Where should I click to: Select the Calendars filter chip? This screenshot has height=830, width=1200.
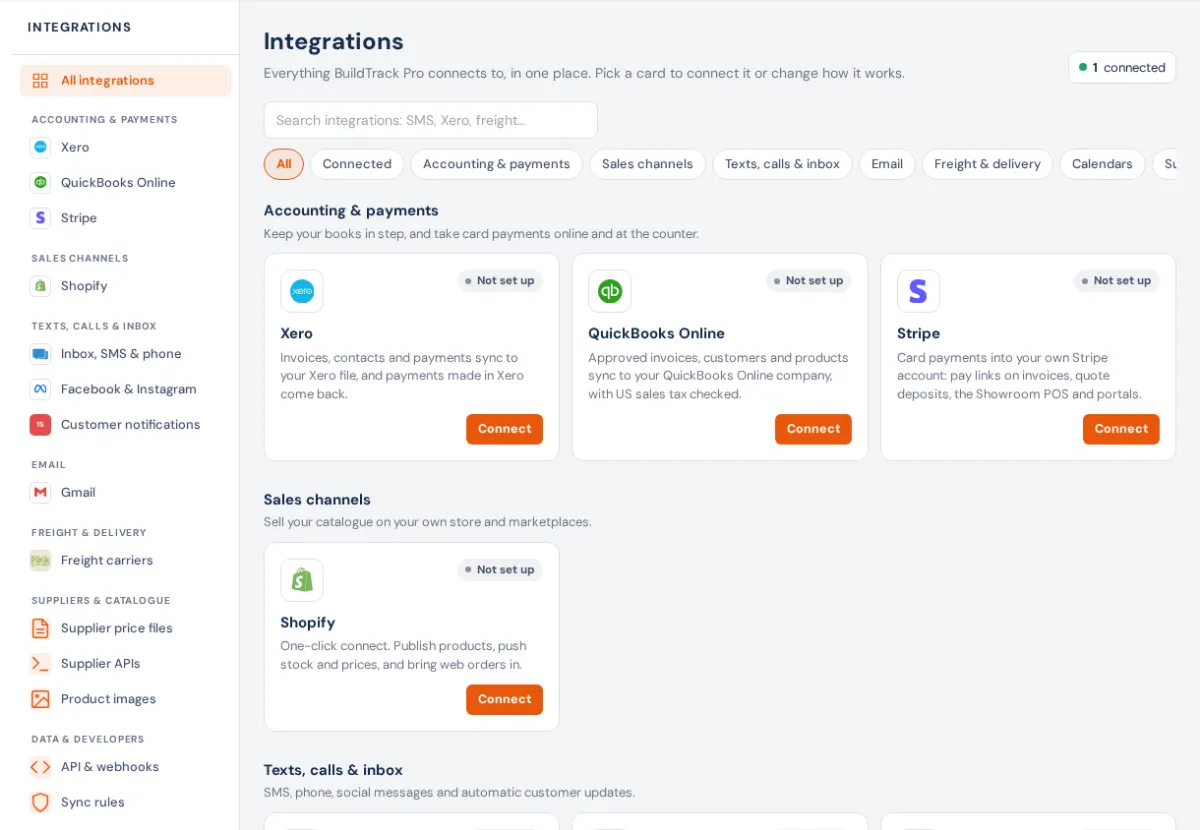1102,164
